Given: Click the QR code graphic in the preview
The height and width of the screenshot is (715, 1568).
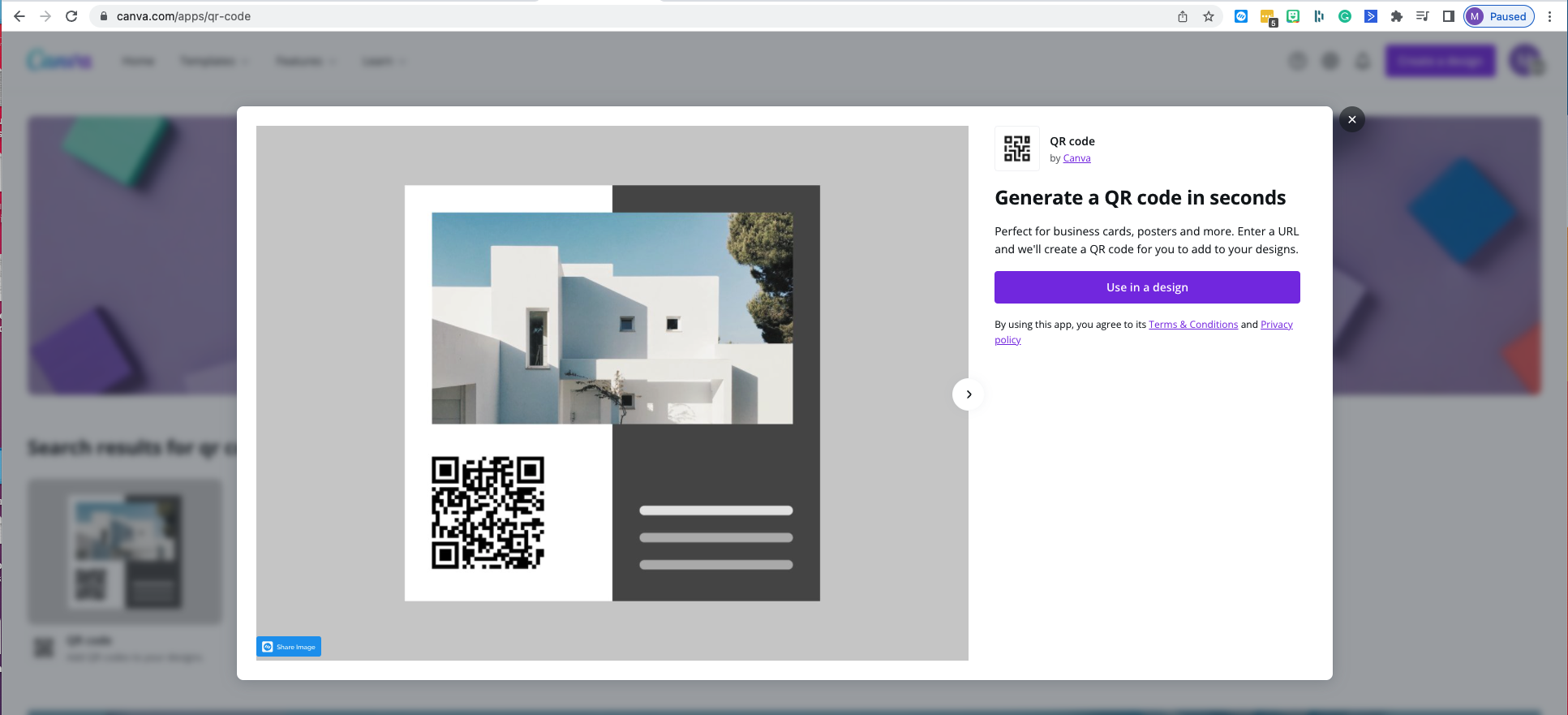Looking at the screenshot, I should [x=488, y=513].
